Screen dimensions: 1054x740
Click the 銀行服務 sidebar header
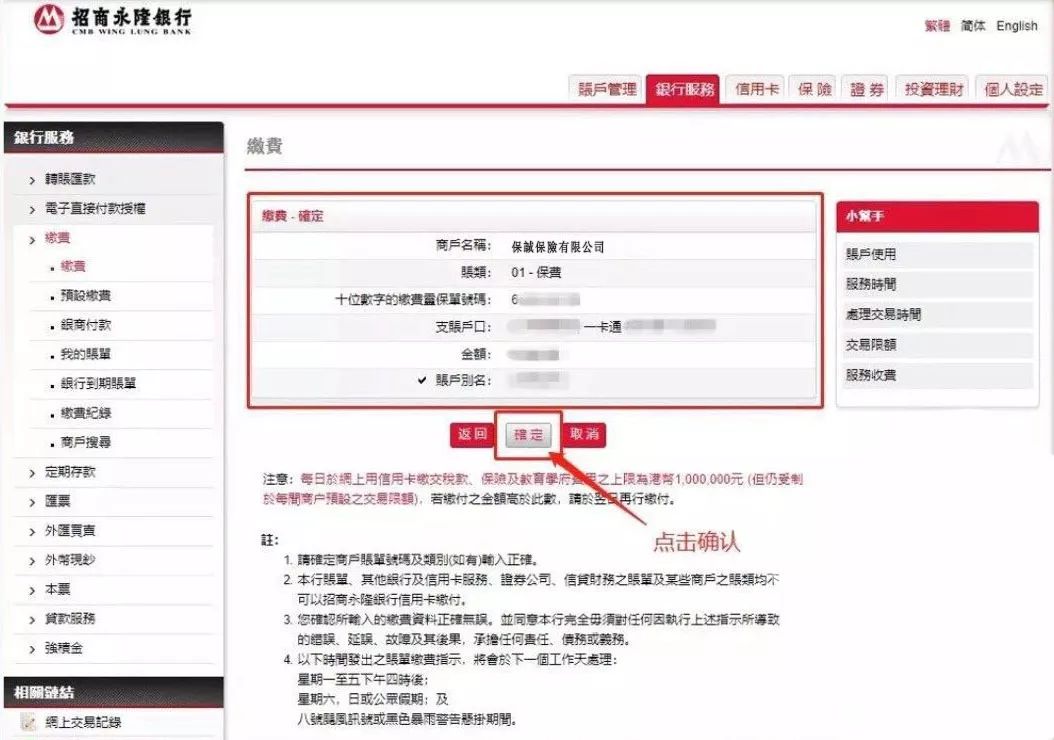(114, 138)
